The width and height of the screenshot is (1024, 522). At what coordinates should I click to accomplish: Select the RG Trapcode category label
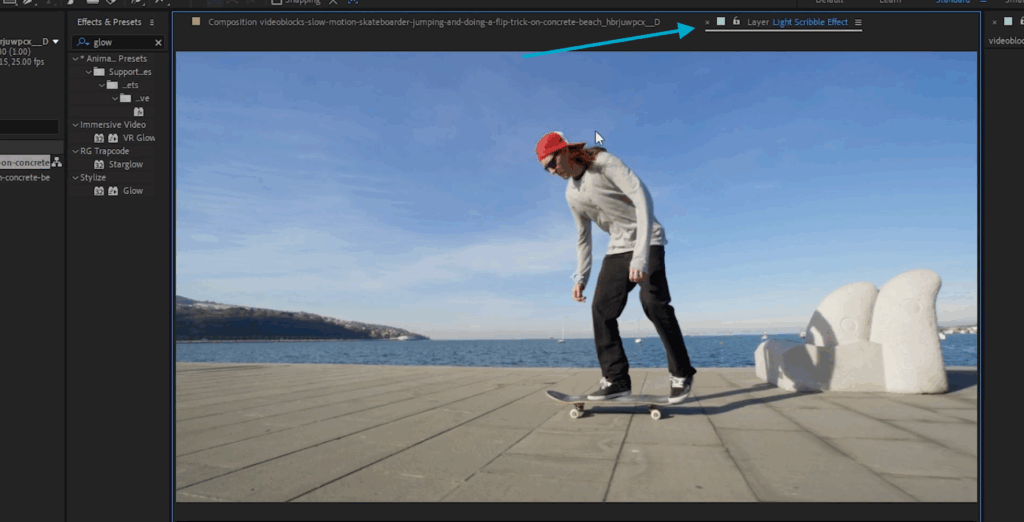pos(104,151)
